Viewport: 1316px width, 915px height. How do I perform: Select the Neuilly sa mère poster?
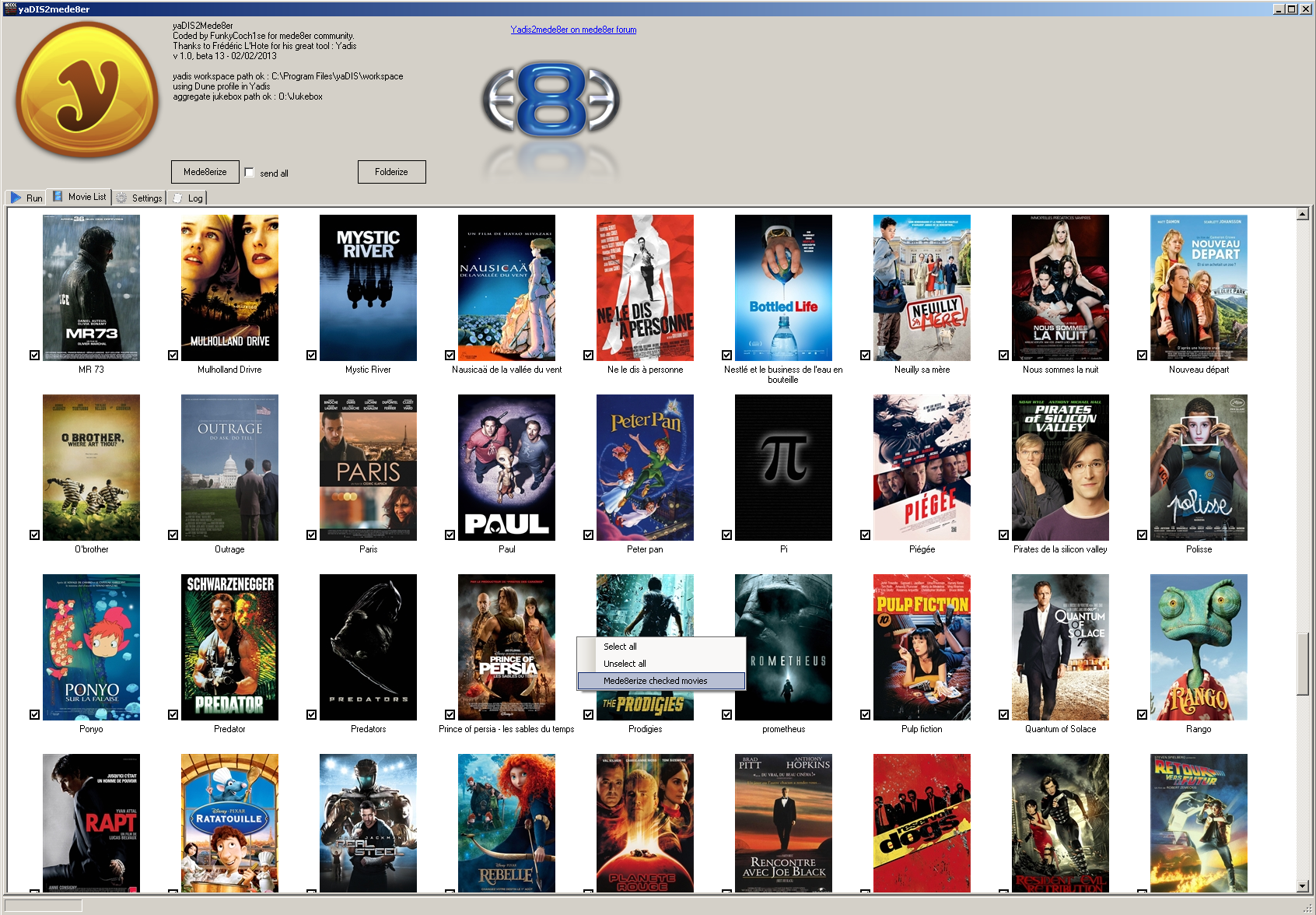tap(922, 288)
